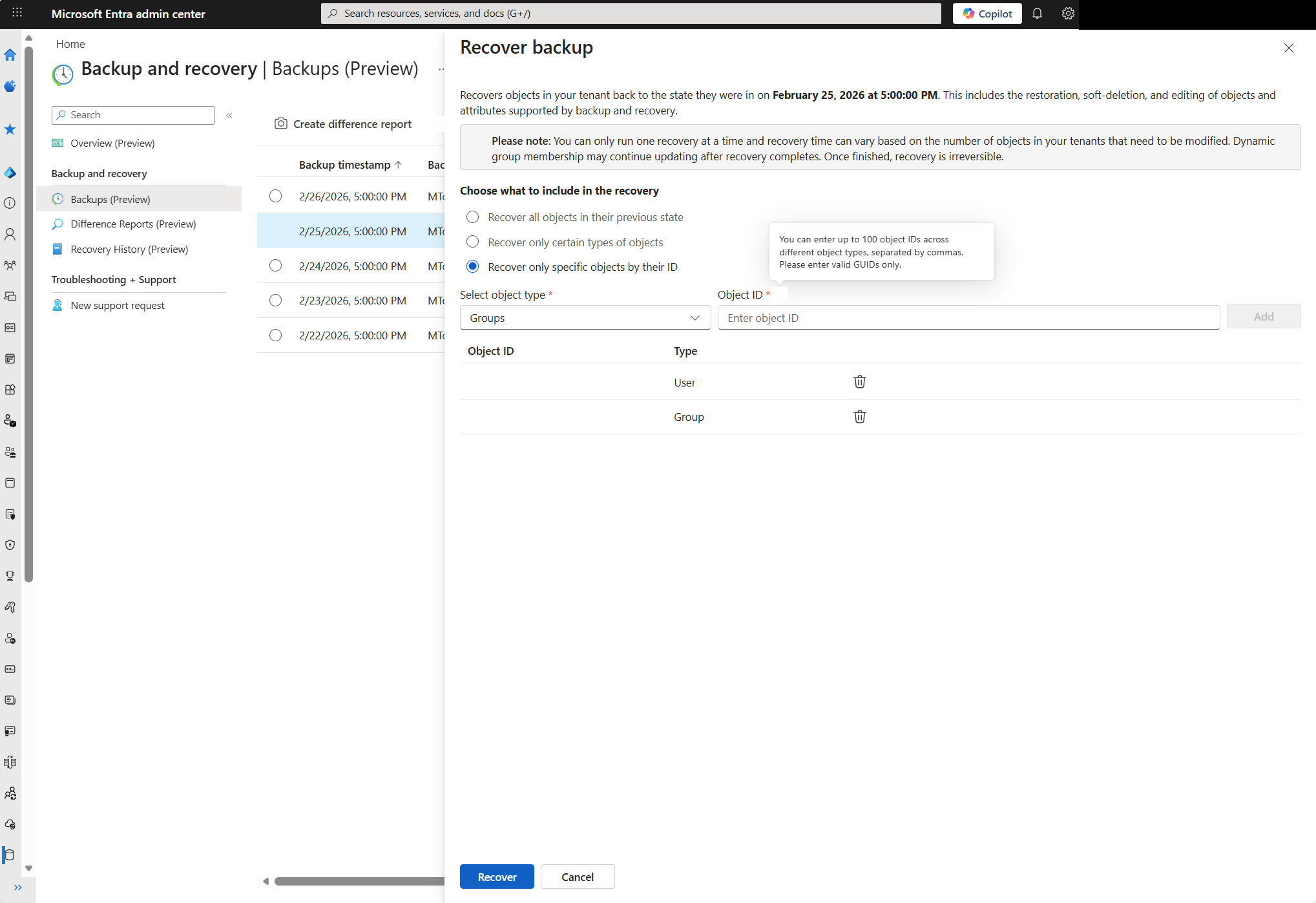Open the notifications bell in the top bar

(x=1038, y=13)
